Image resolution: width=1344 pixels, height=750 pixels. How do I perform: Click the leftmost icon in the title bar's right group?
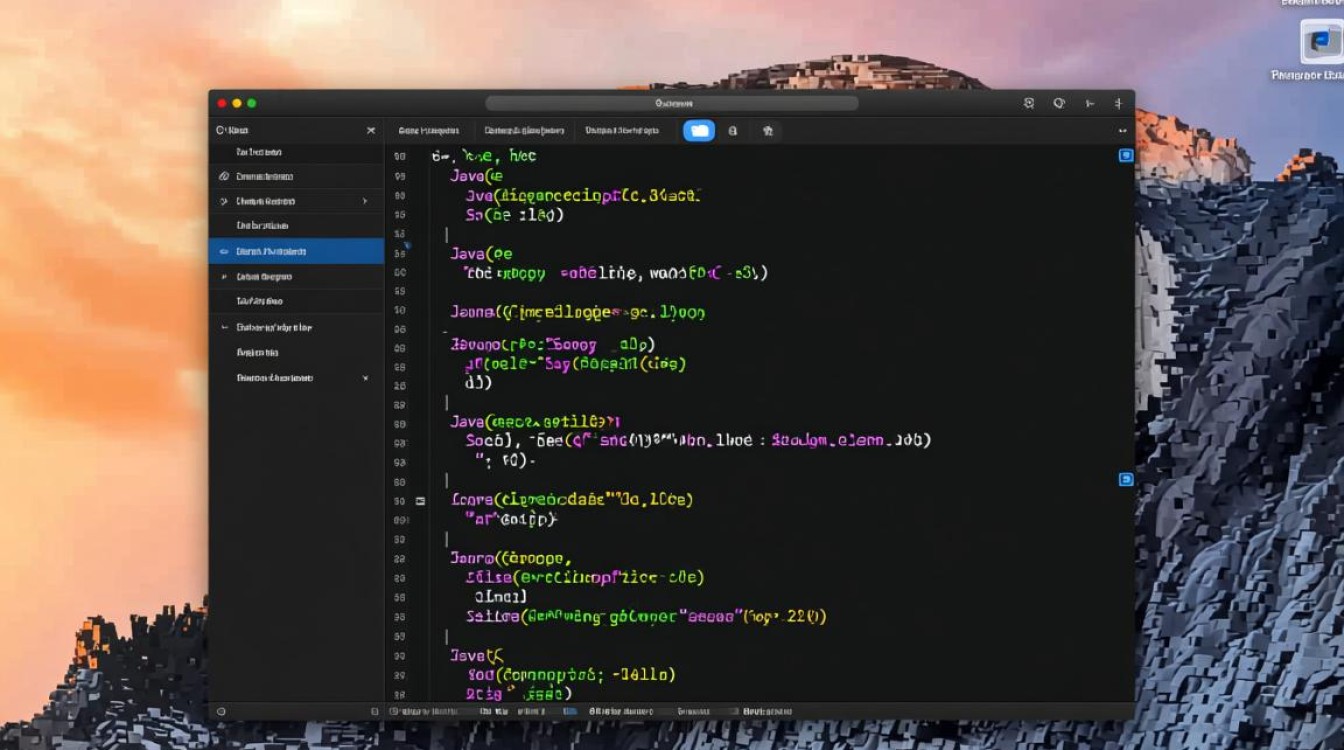point(1029,103)
